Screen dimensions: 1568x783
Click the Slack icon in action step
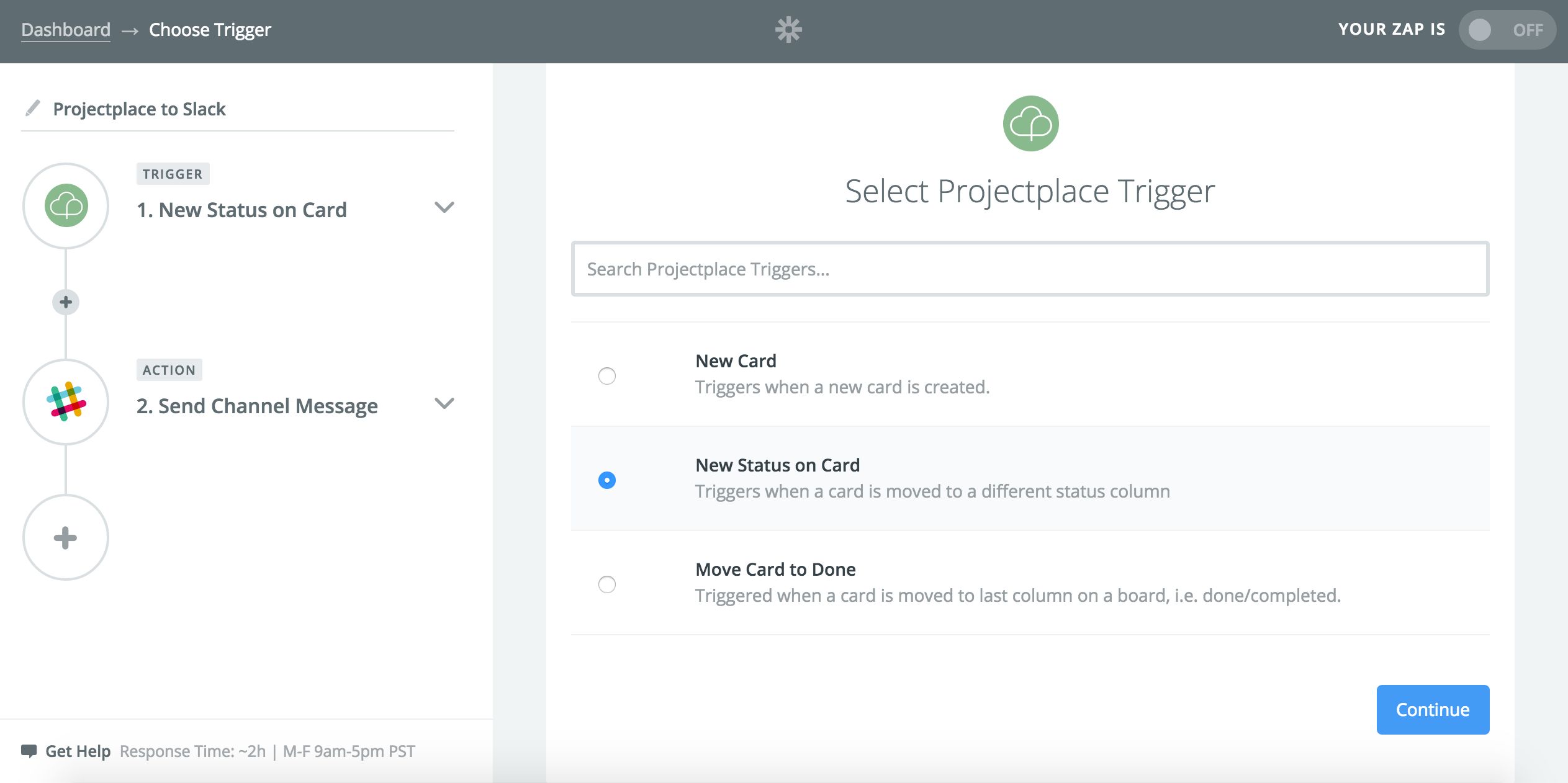tap(66, 402)
